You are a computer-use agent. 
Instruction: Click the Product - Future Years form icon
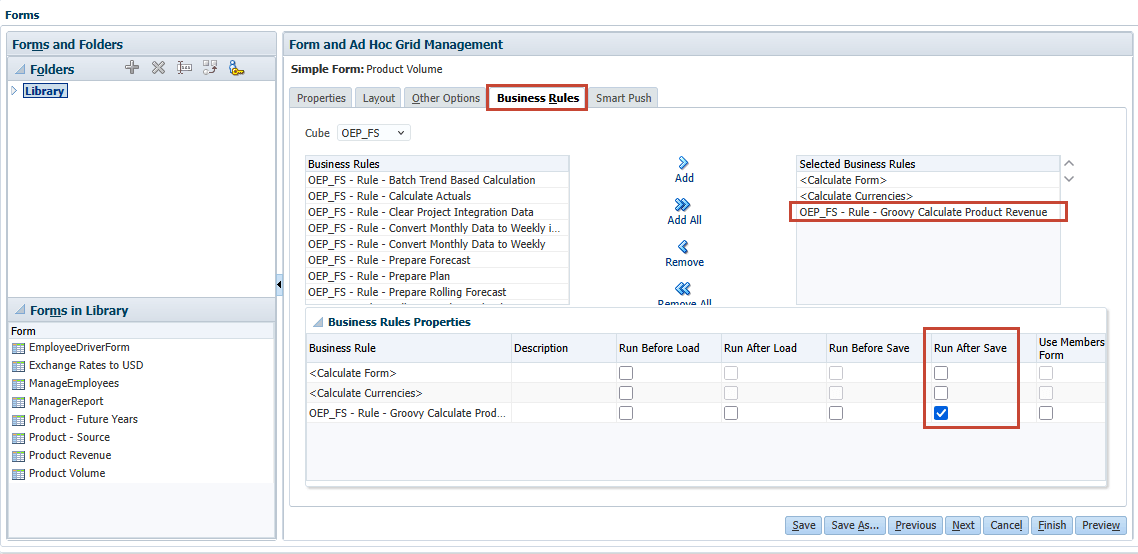tap(19, 420)
